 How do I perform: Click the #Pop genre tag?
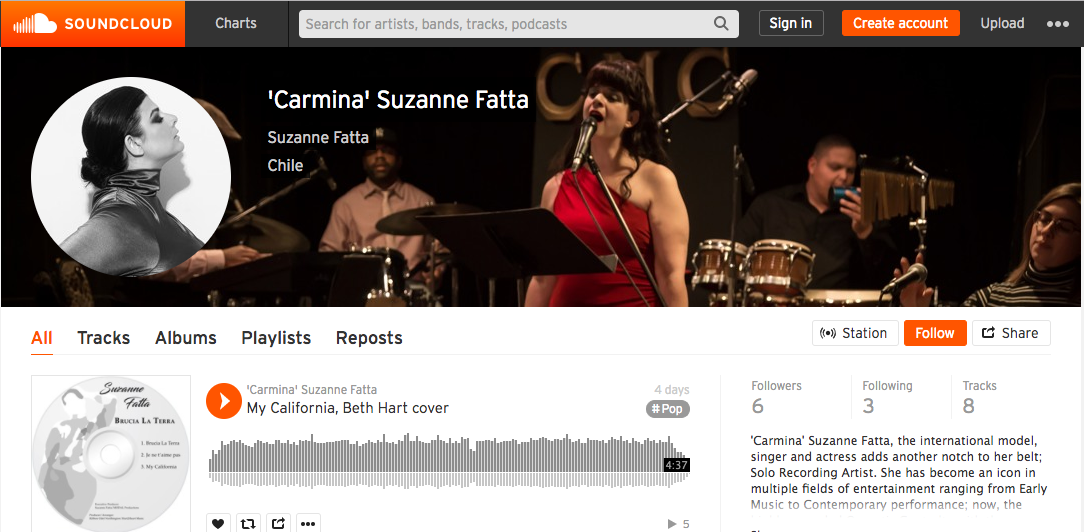[668, 409]
